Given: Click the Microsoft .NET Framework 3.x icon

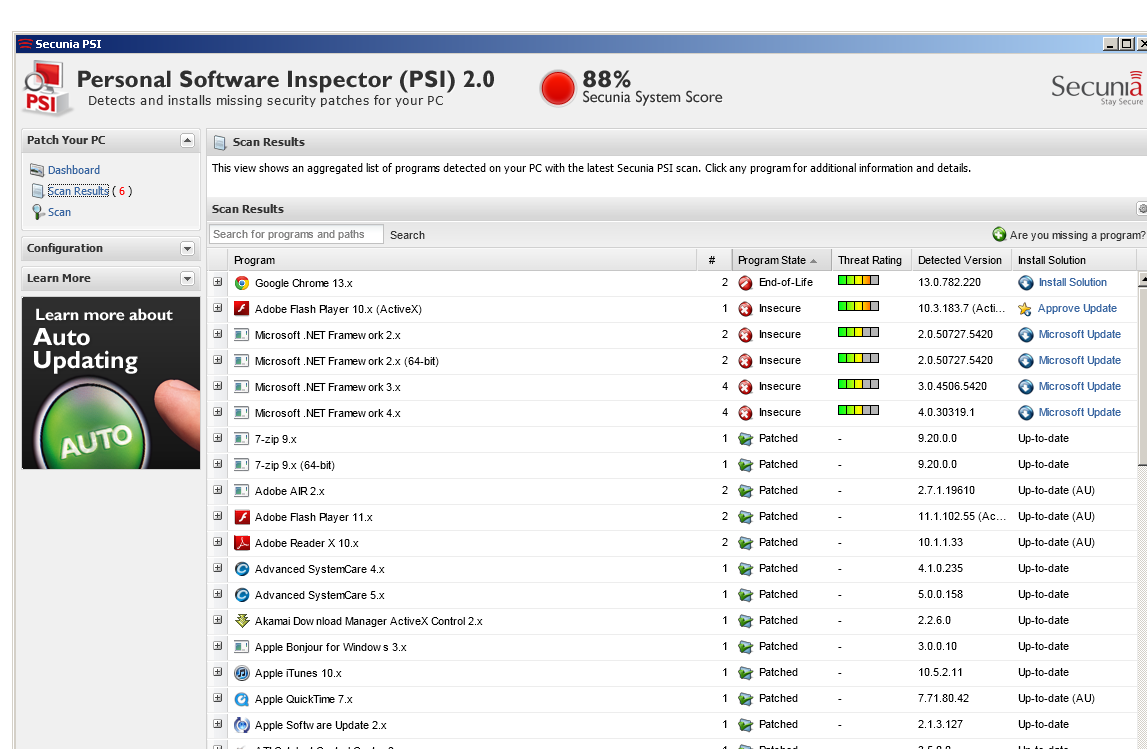Looking at the screenshot, I should 241,387.
